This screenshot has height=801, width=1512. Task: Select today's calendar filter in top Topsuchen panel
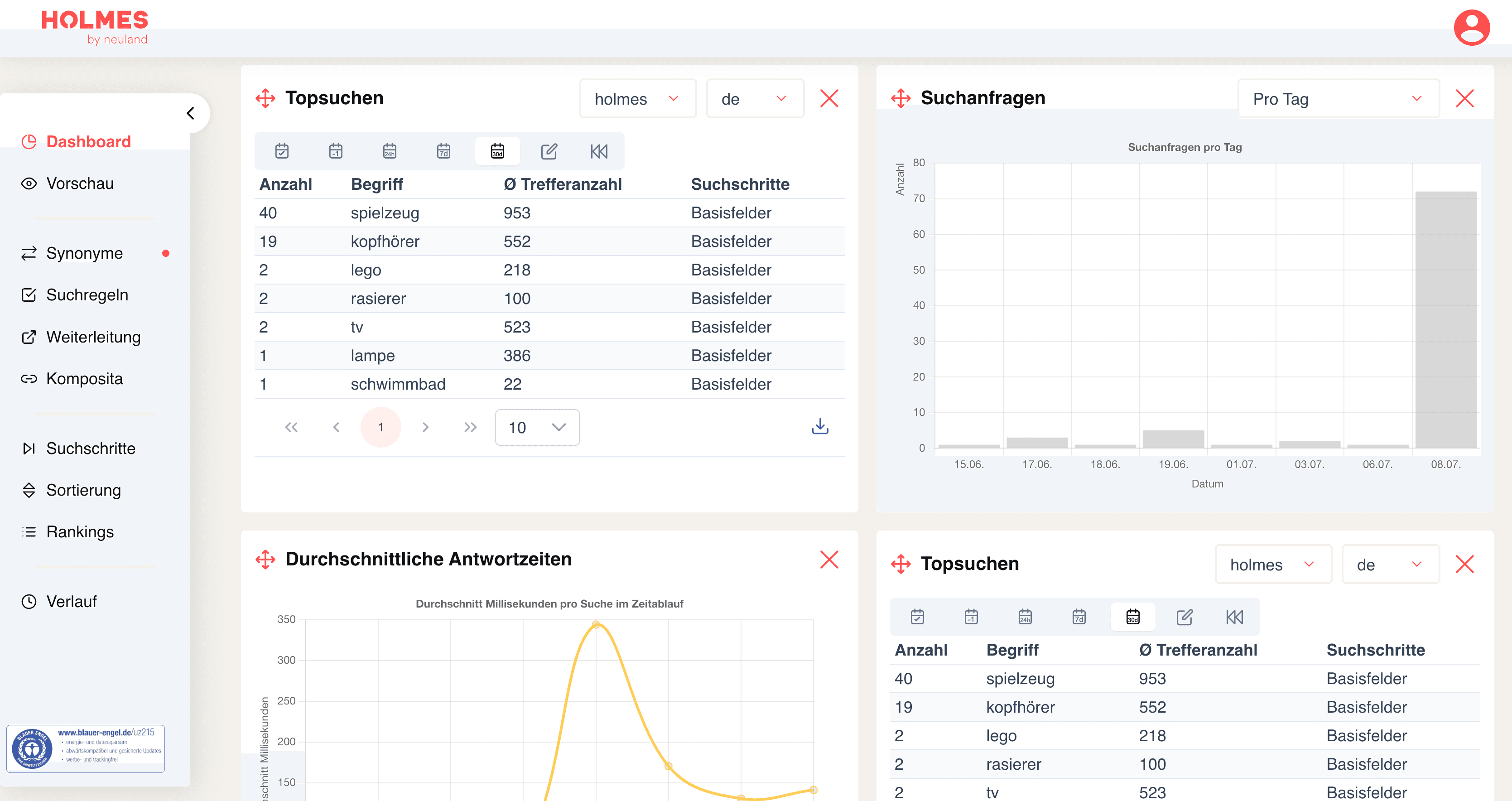[282, 151]
